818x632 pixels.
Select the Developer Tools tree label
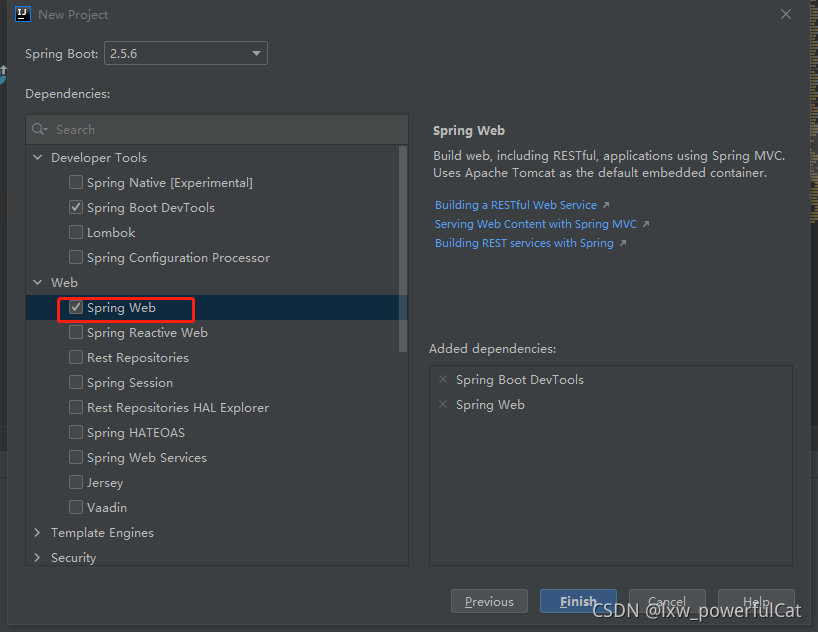(99, 158)
